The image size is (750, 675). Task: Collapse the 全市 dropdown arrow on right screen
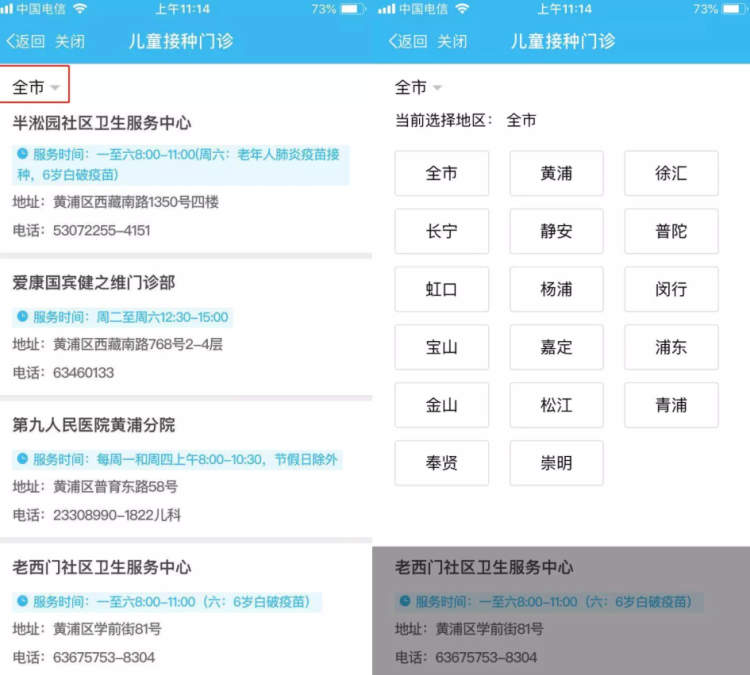(x=437, y=88)
